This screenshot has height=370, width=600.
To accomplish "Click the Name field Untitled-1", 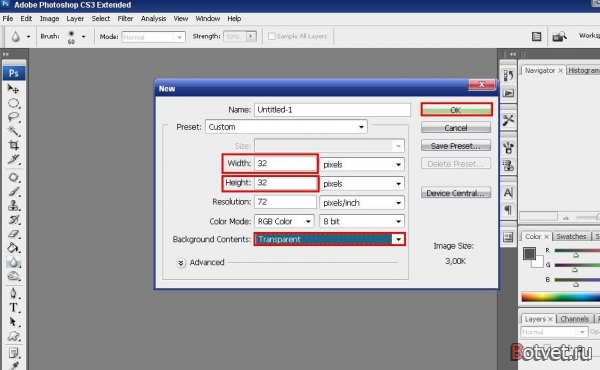I will coord(332,110).
